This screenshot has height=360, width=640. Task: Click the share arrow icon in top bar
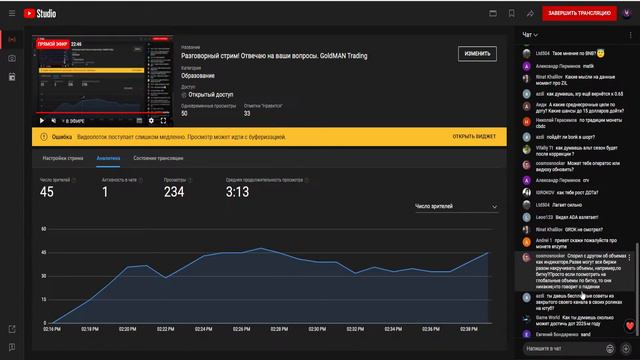(x=530, y=13)
